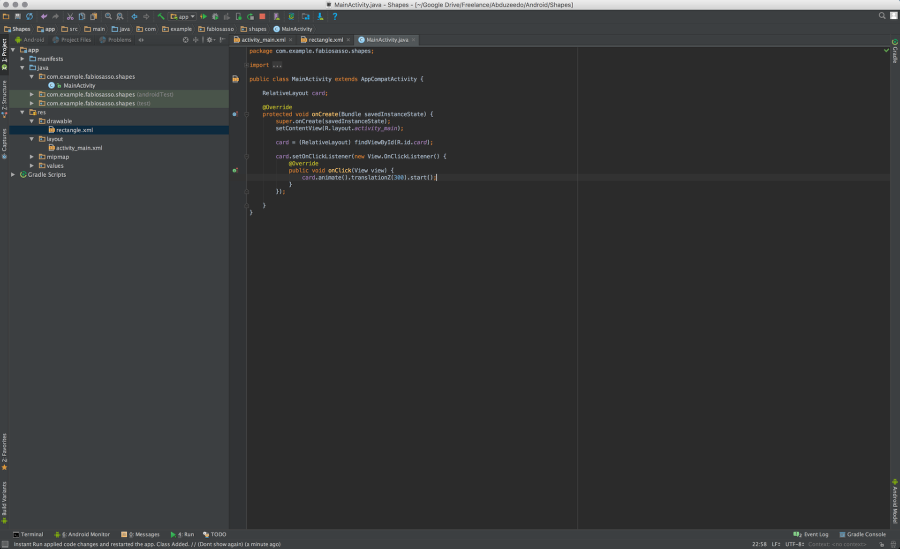The height and width of the screenshot is (549, 900).
Task: Close the MainActivity.java editor tab
Action: [413, 40]
